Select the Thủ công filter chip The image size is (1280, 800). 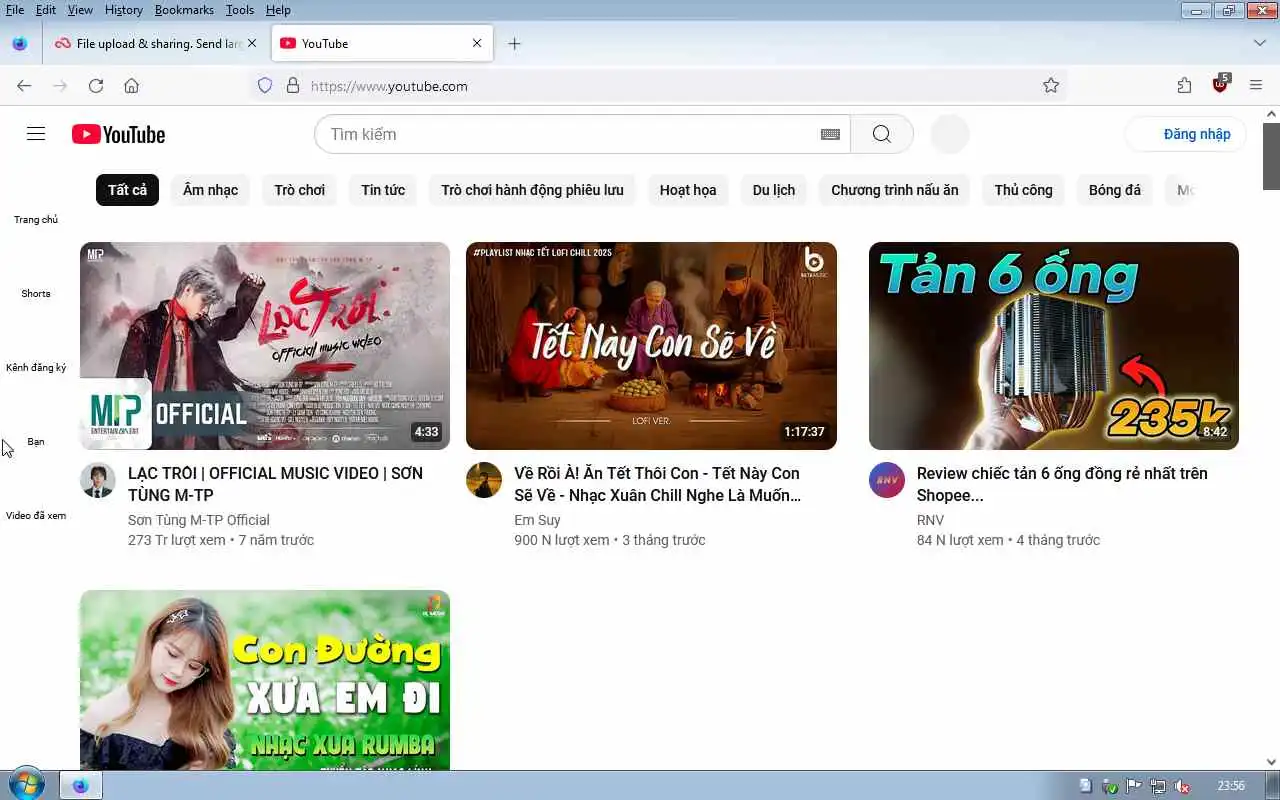coord(1023,190)
